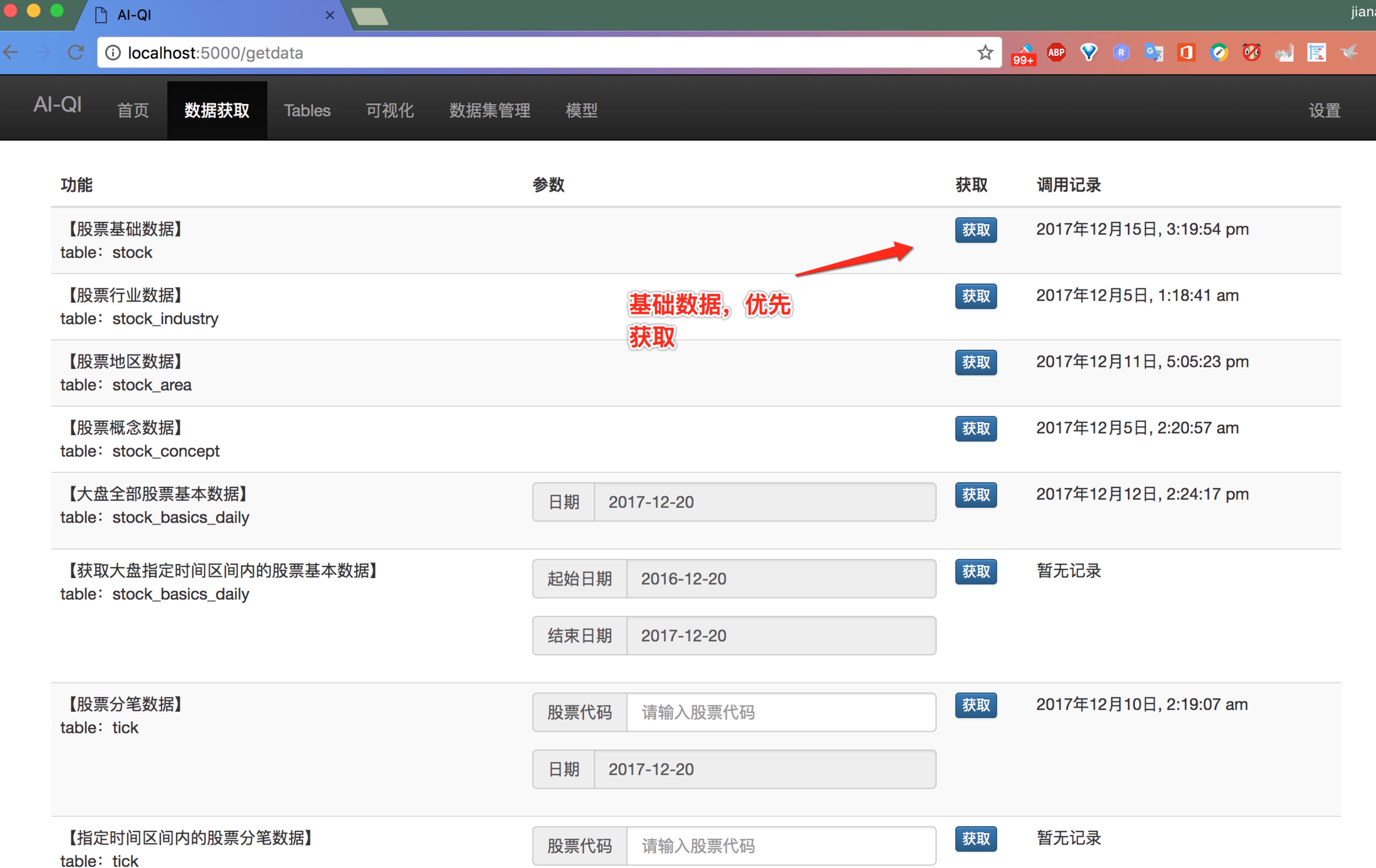Open 设置 in the navbar
1376x868 pixels.
[x=1324, y=110]
